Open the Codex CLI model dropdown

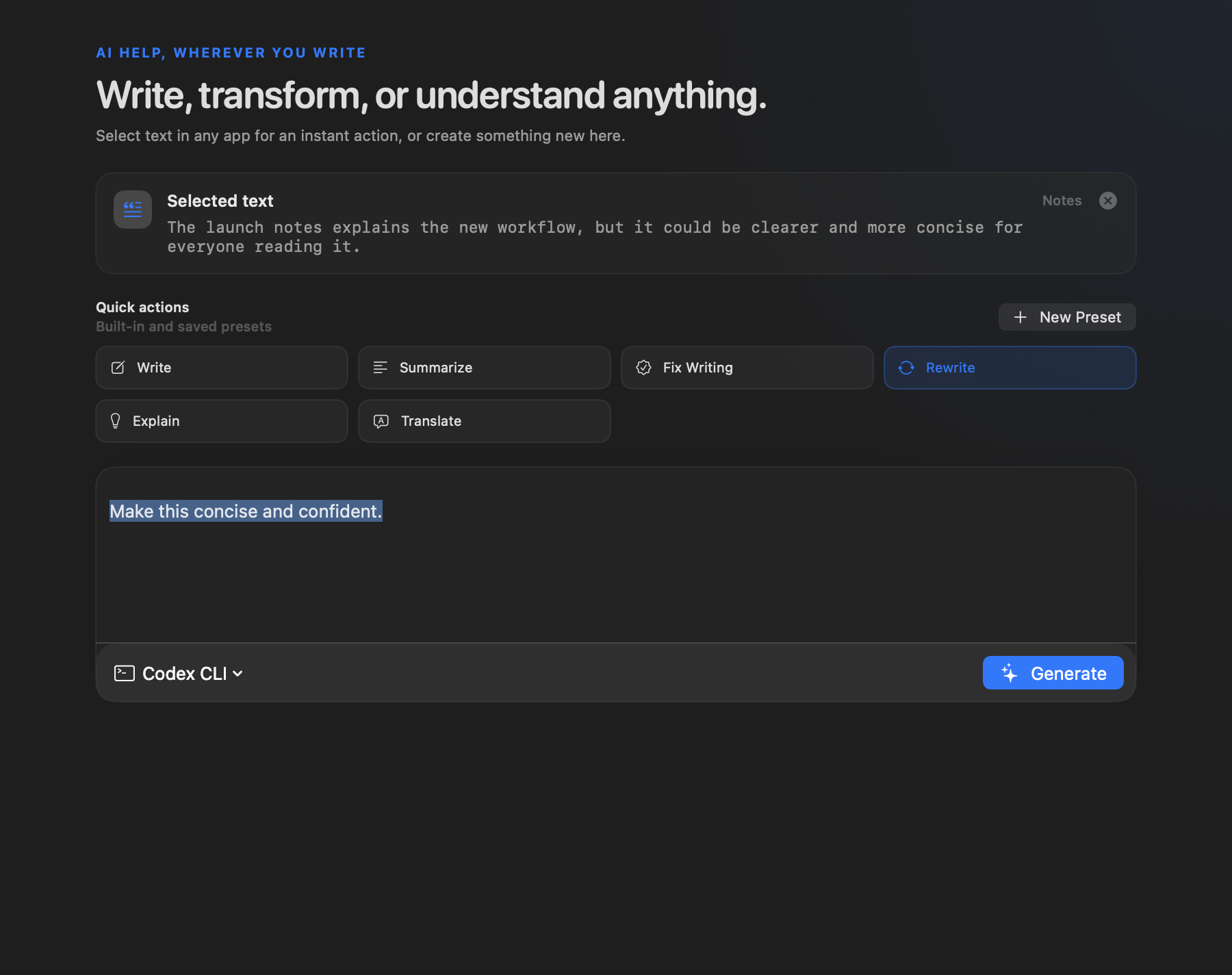pyautogui.click(x=179, y=674)
